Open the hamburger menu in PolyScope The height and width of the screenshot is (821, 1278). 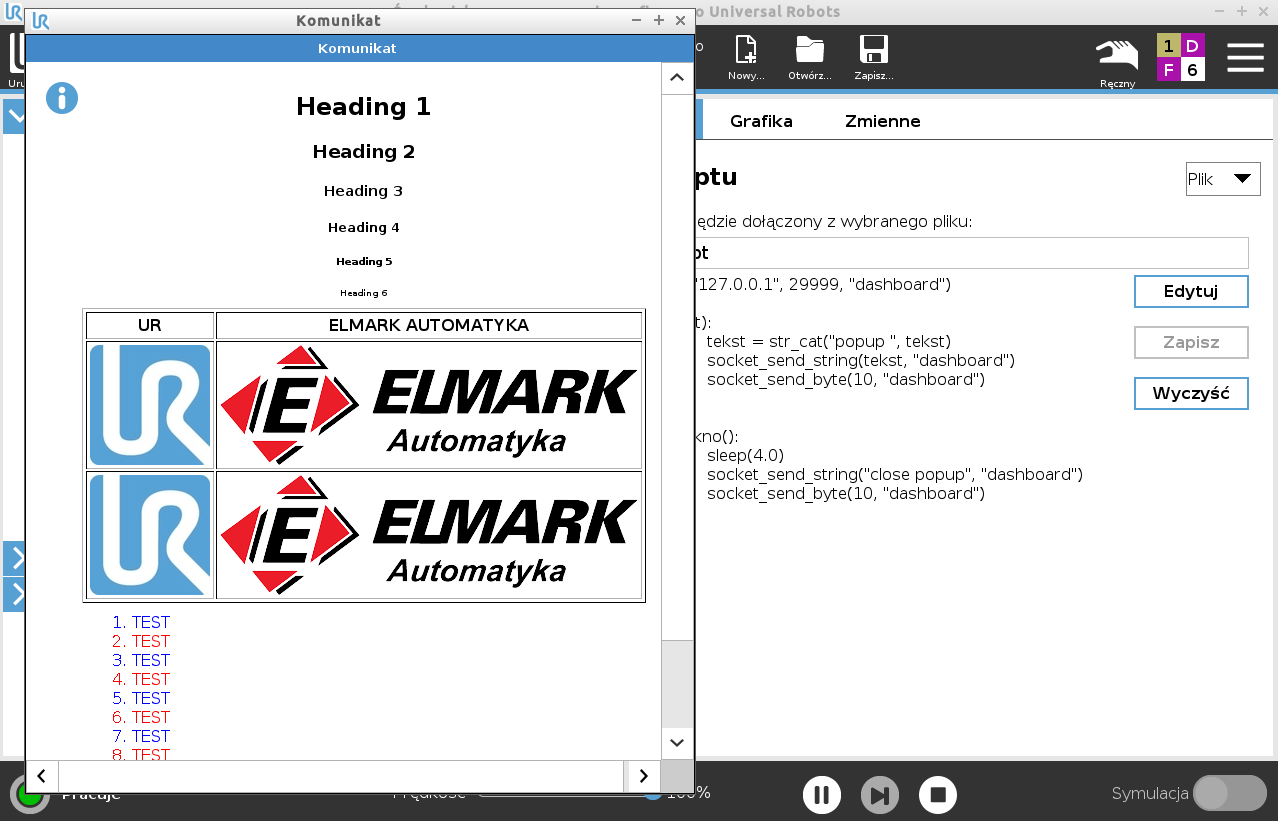[x=1245, y=57]
